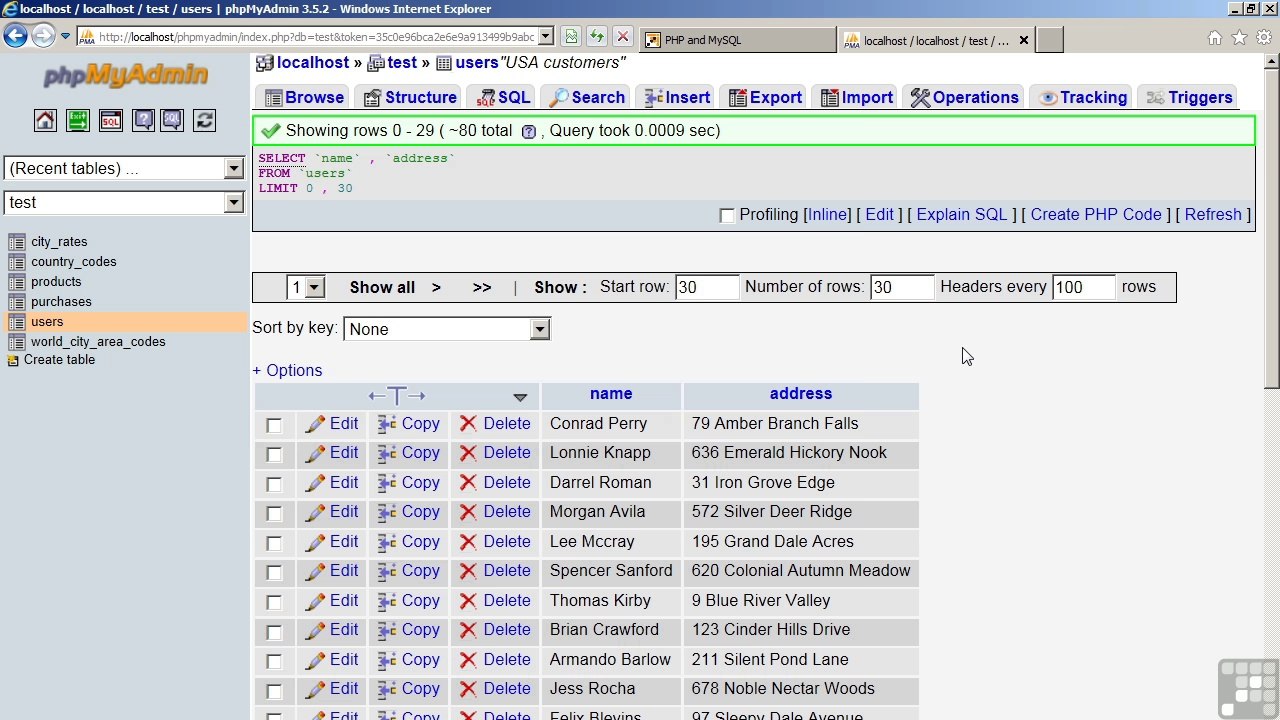Click the table icon beside purchases
This screenshot has height=720, width=1280.
16,302
